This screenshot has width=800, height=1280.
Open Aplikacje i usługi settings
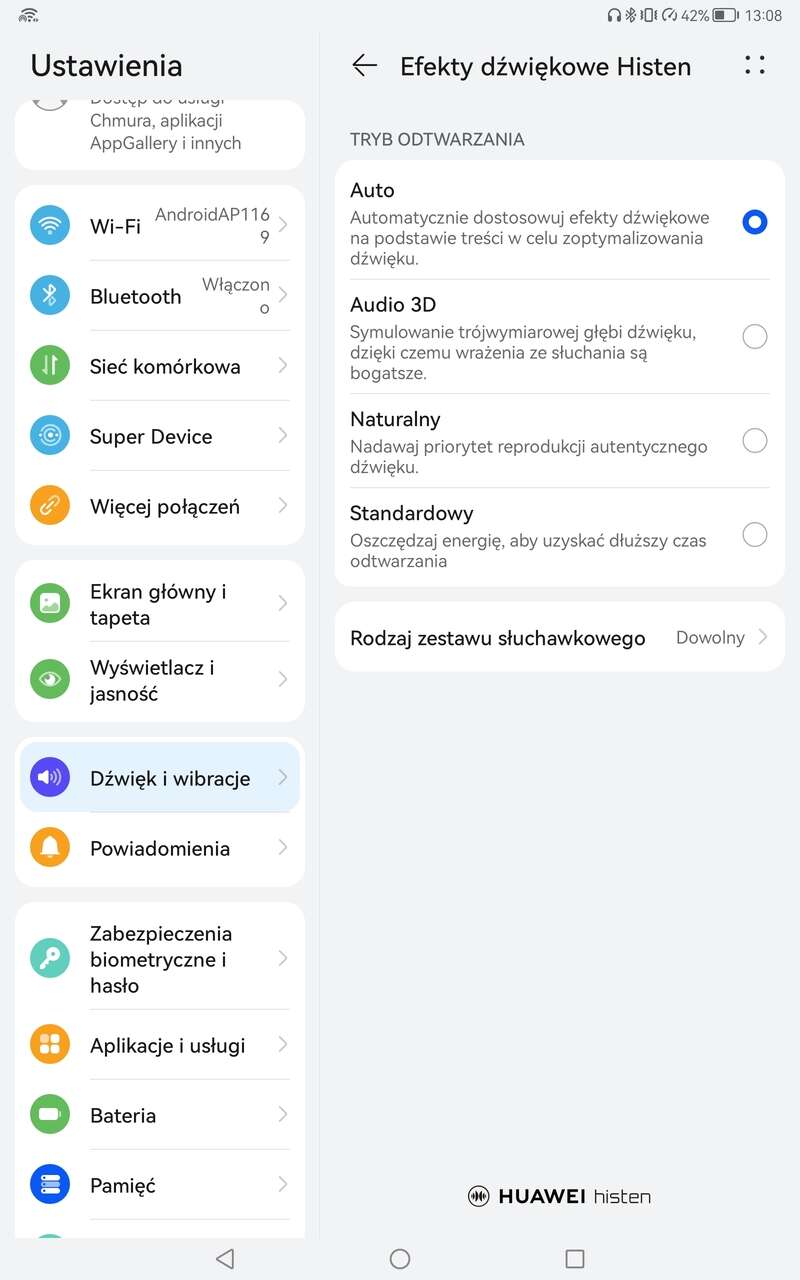click(160, 1045)
